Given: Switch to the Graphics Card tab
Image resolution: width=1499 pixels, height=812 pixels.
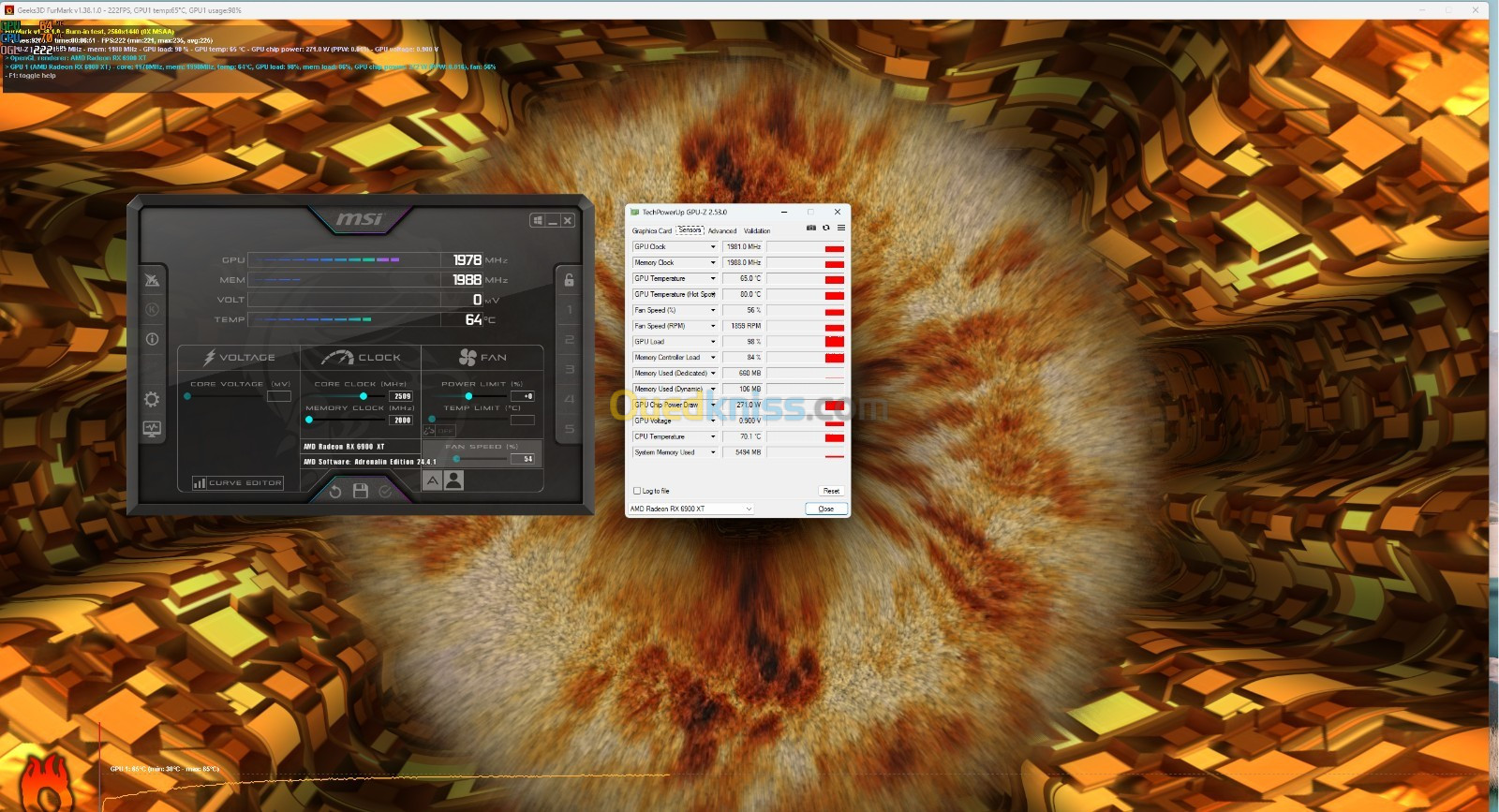Looking at the screenshot, I should point(651,230).
